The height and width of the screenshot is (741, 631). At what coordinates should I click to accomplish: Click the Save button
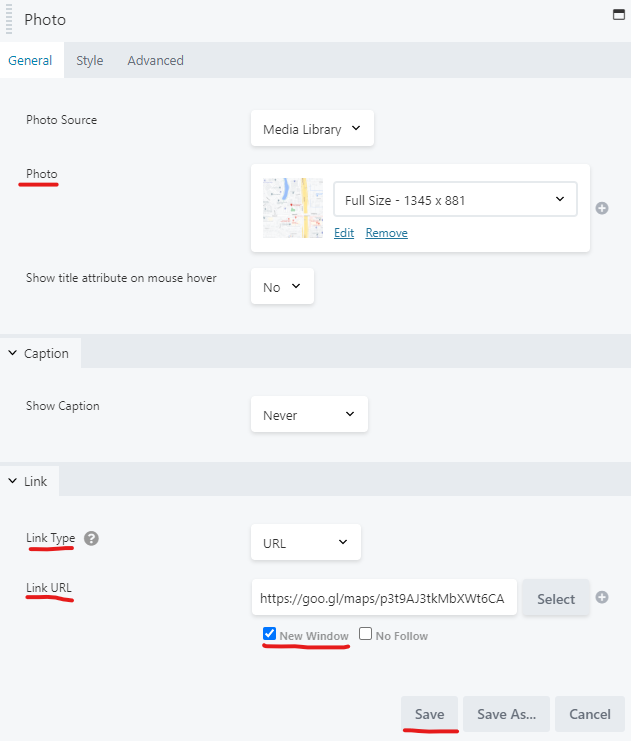tap(429, 714)
